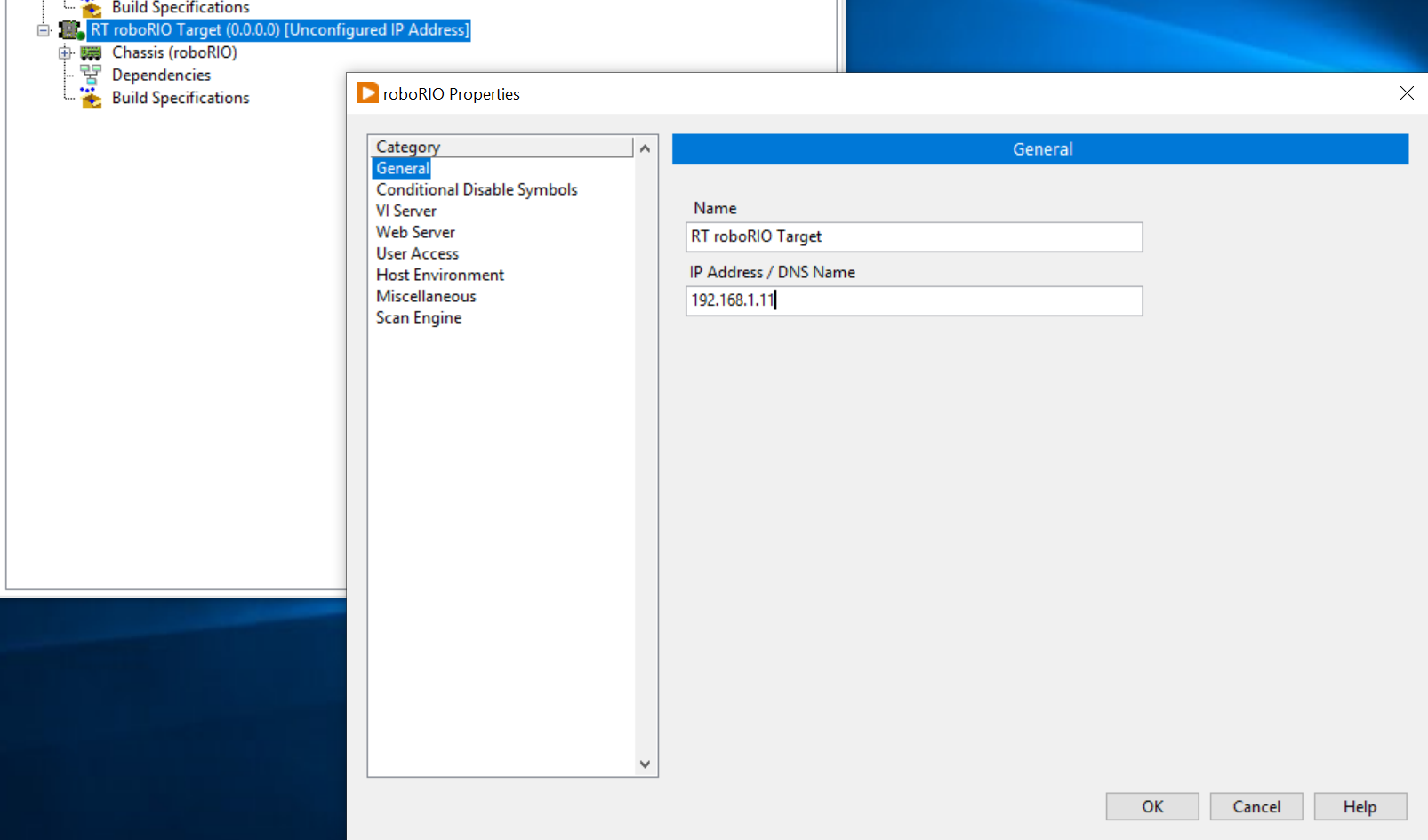Switch to the VI Server category
1428x840 pixels.
405,211
